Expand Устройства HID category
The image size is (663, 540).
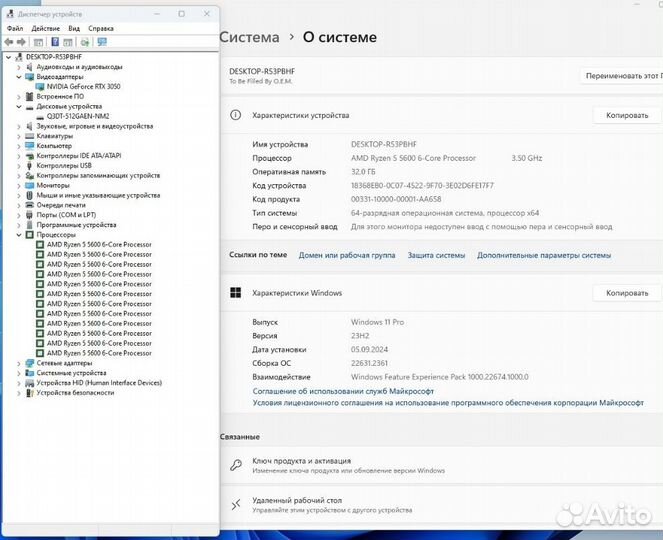pyautogui.click(x=19, y=383)
